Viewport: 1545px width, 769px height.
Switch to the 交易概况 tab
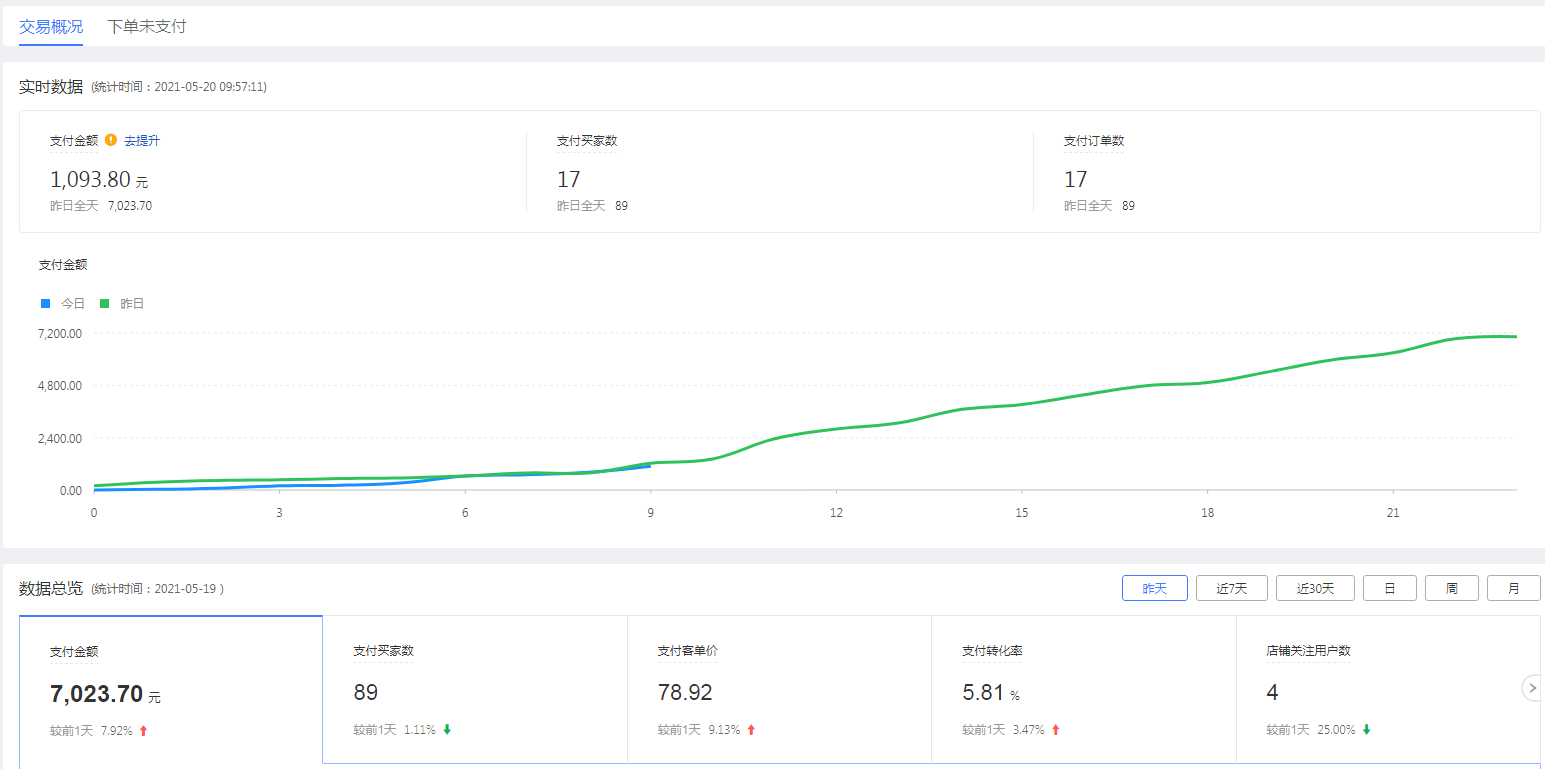coord(51,27)
